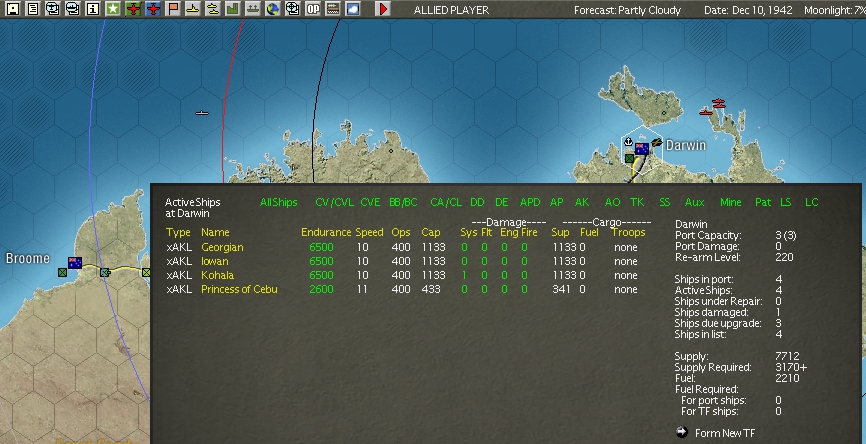The image size is (866, 444).
Task: Select ship Princess of Cebu
Action: click(x=239, y=289)
